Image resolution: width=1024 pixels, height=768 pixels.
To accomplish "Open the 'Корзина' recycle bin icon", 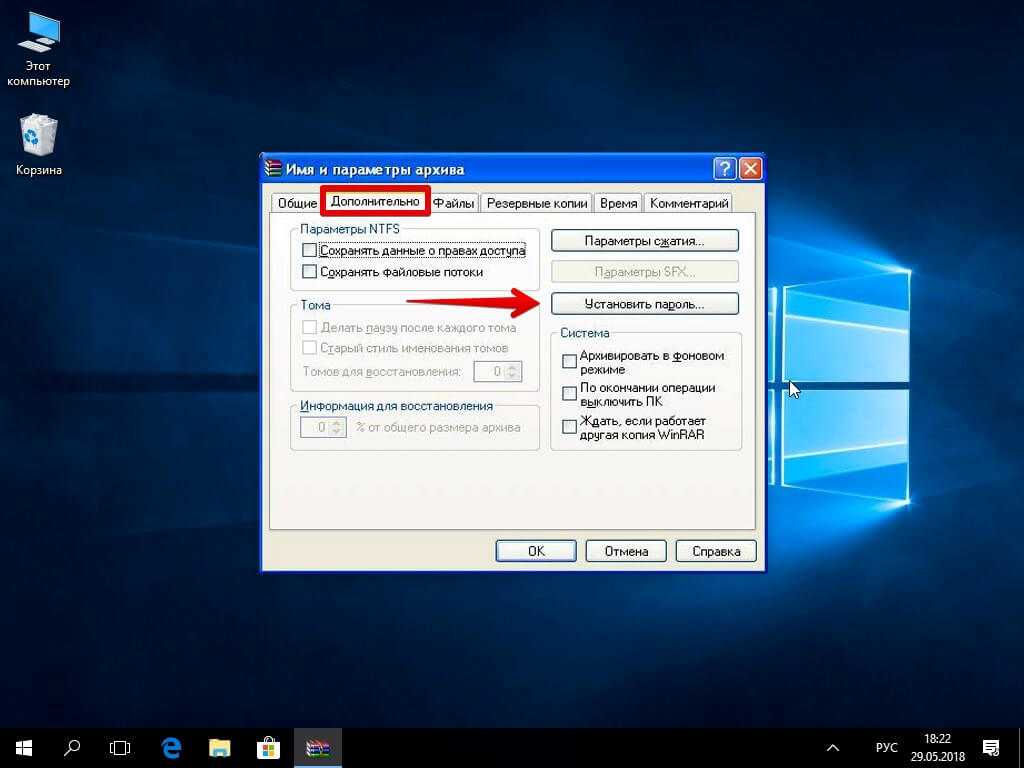I will point(39,144).
